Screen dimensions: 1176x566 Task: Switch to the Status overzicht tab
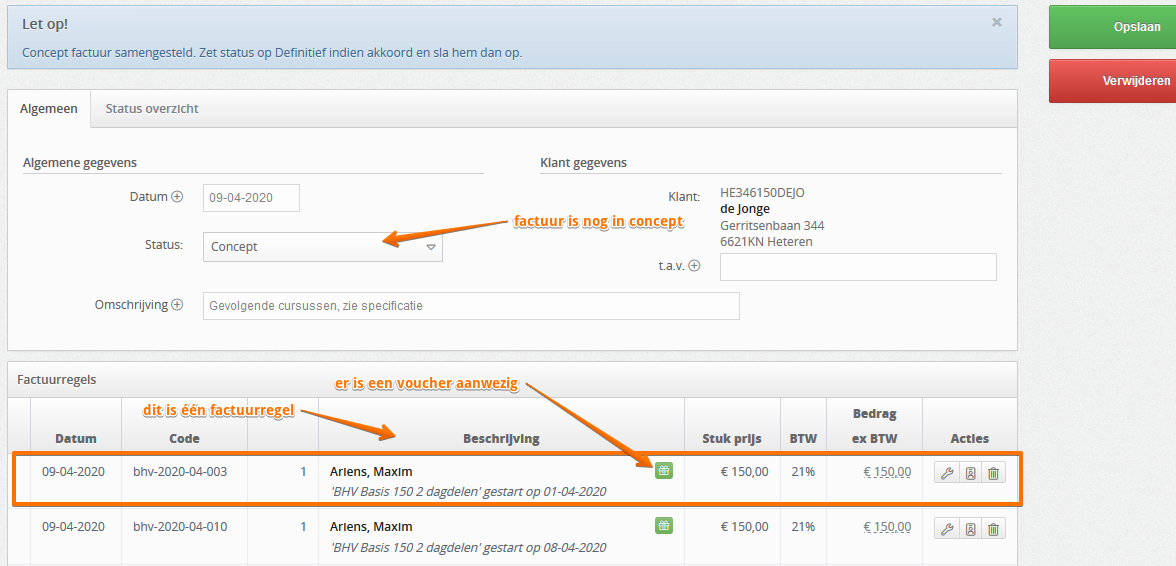152,109
